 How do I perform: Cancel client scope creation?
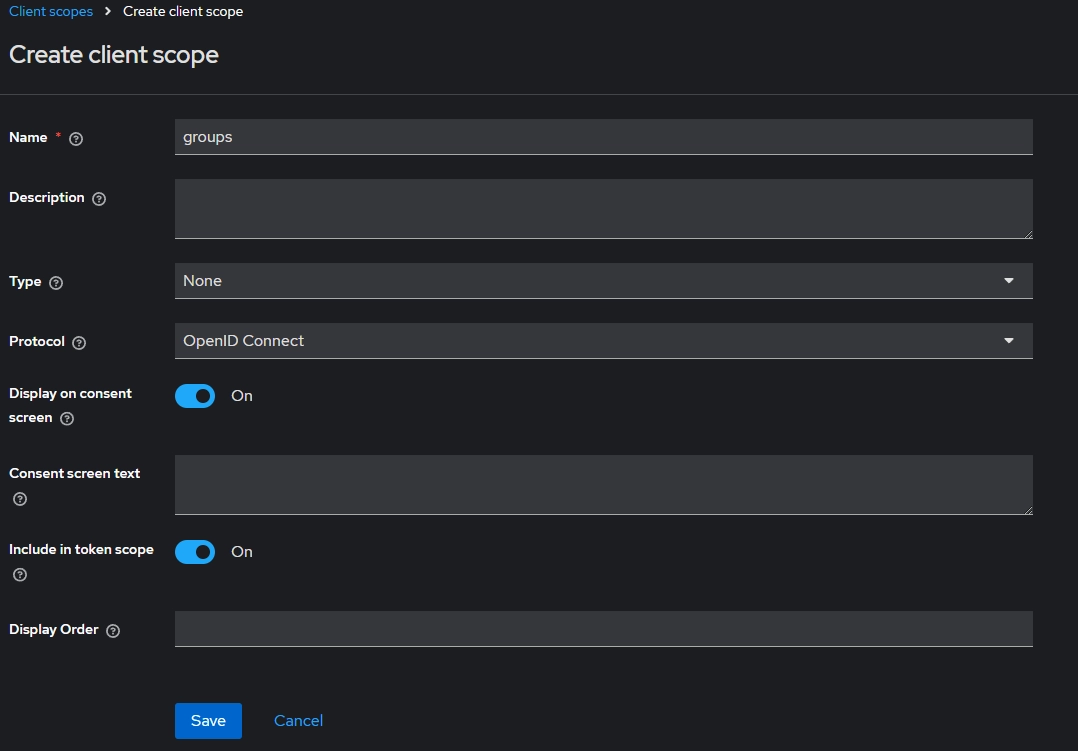(298, 721)
